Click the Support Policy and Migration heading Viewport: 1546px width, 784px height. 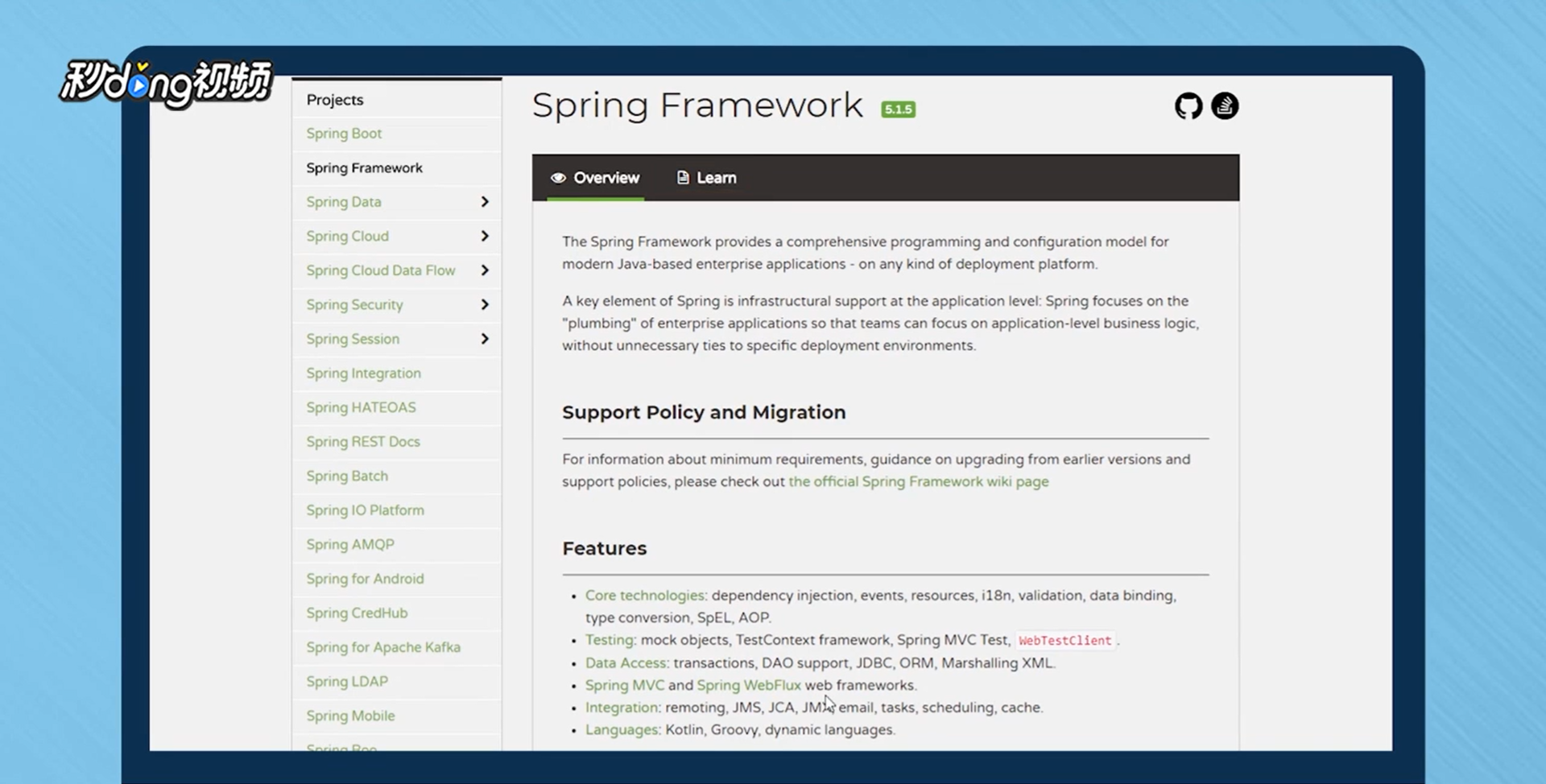[x=704, y=412]
